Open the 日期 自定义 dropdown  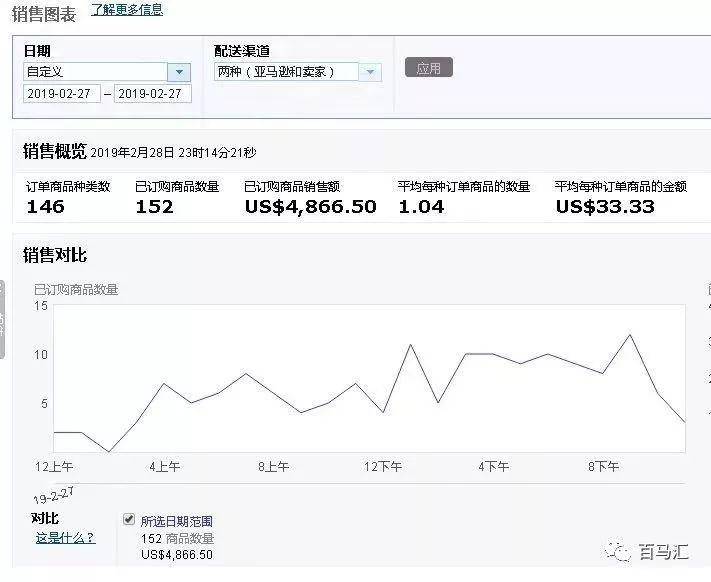pos(106,72)
